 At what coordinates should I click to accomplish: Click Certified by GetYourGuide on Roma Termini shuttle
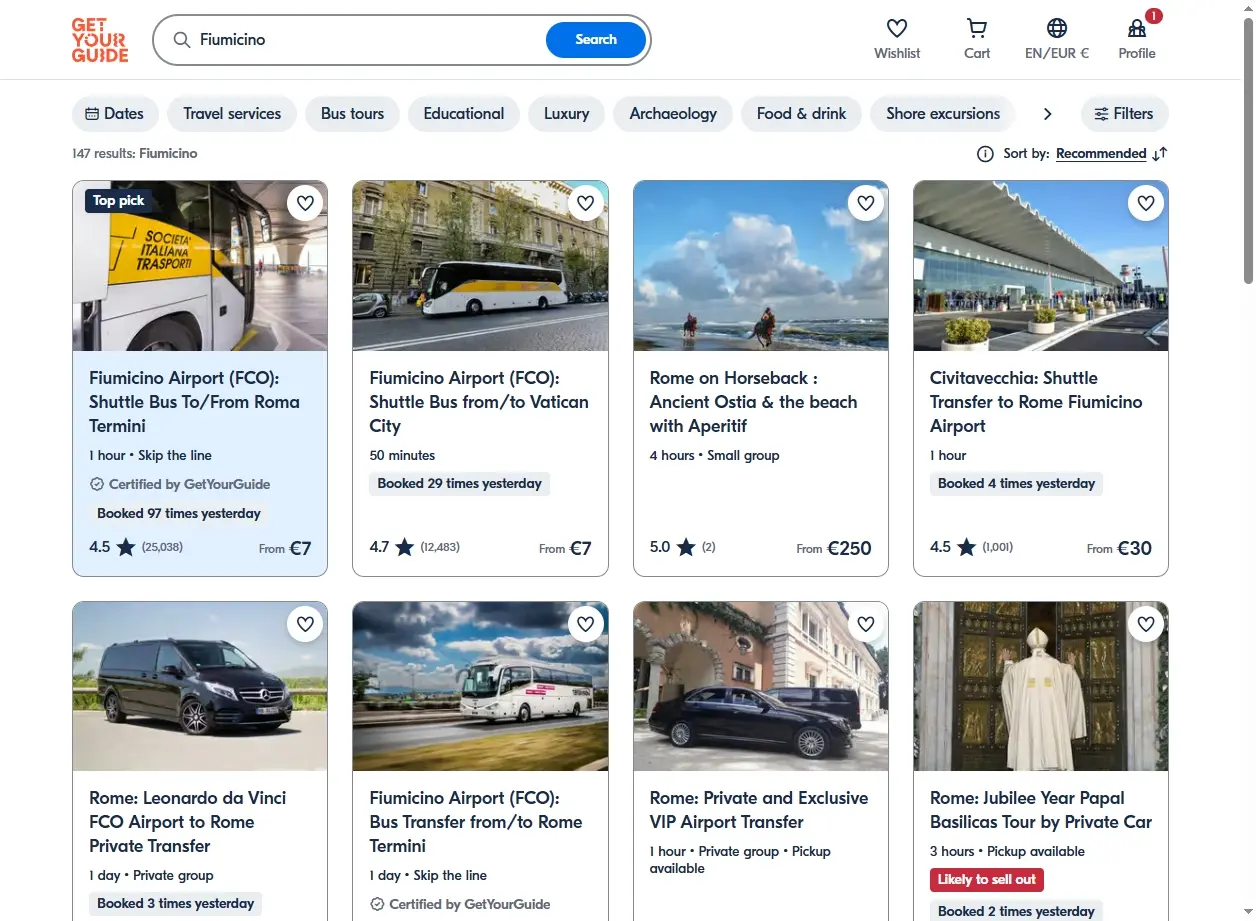(x=180, y=484)
